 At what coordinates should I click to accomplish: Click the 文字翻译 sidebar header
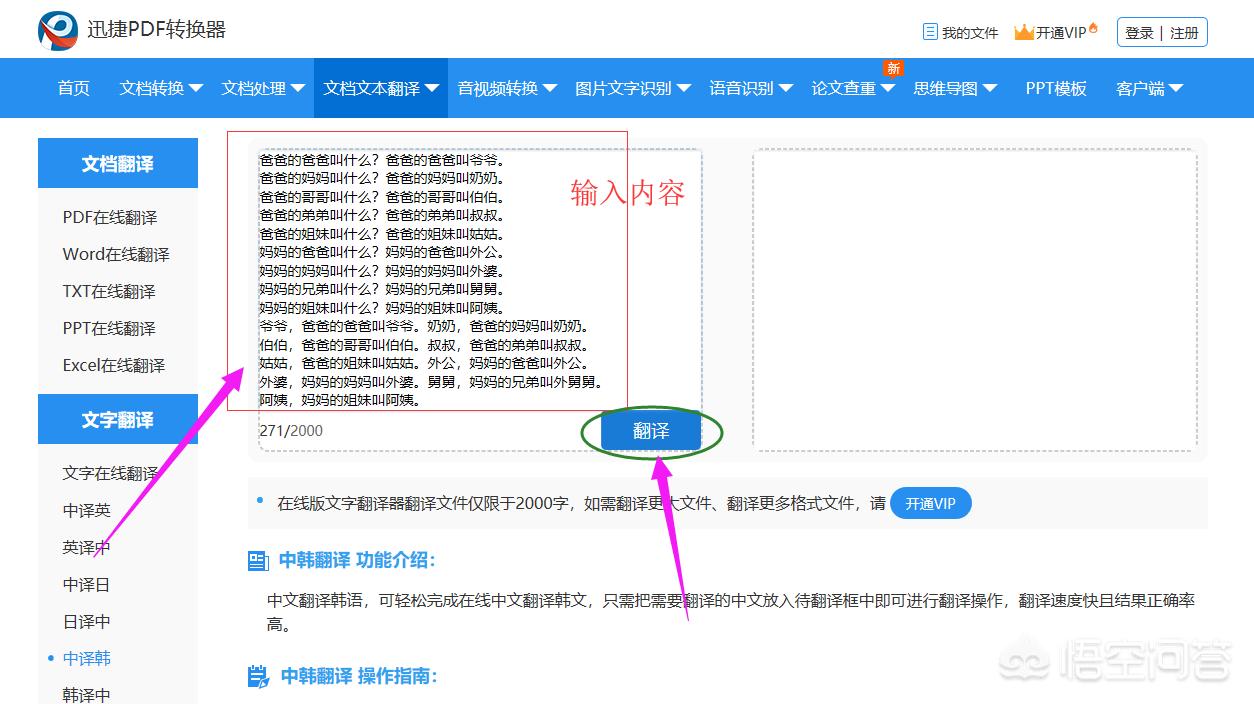[118, 419]
